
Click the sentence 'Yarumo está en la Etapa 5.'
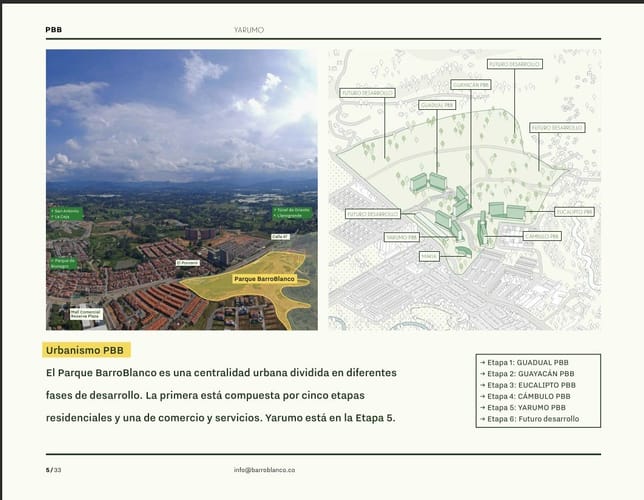pos(330,418)
